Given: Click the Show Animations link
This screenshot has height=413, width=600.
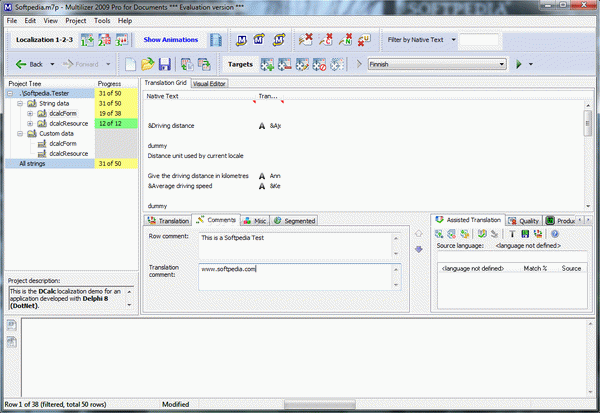Looking at the screenshot, I should coord(171,40).
